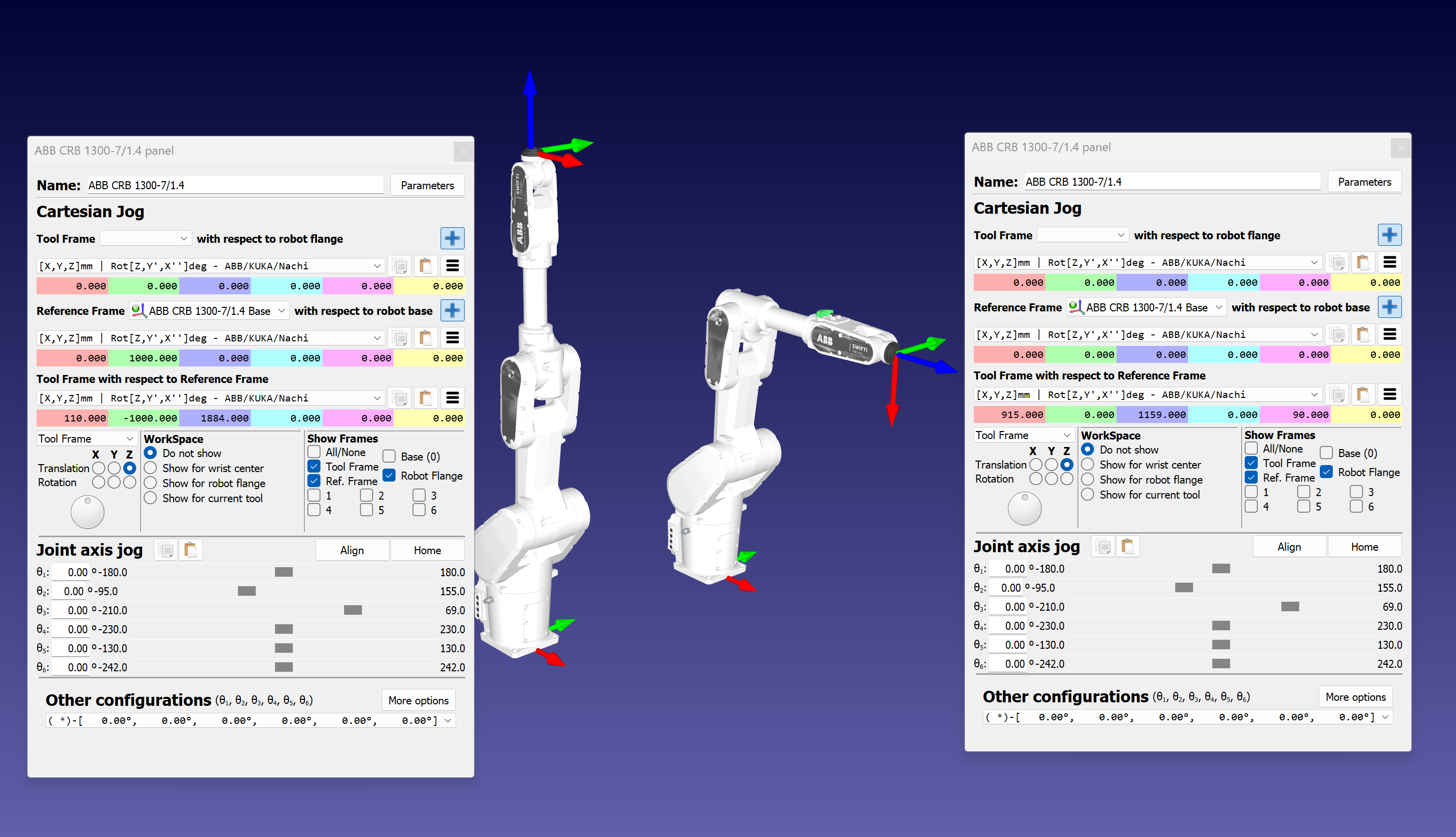The width and height of the screenshot is (1456, 837).
Task: Enable Base (0) frame checkbox in the right panel
Action: (x=1326, y=453)
